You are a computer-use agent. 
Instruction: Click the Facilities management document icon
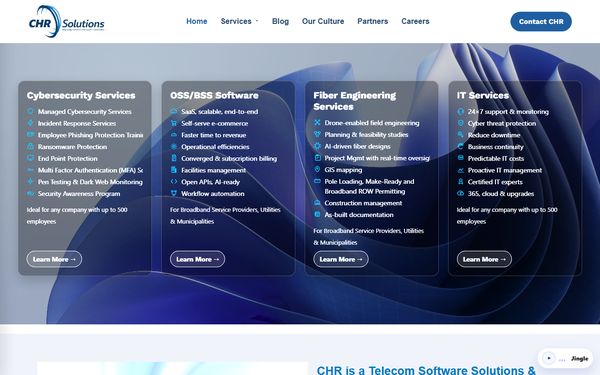pos(174,170)
